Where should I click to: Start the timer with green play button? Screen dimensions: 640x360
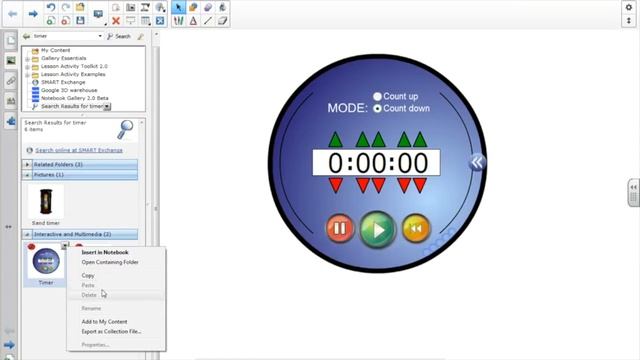click(x=378, y=229)
